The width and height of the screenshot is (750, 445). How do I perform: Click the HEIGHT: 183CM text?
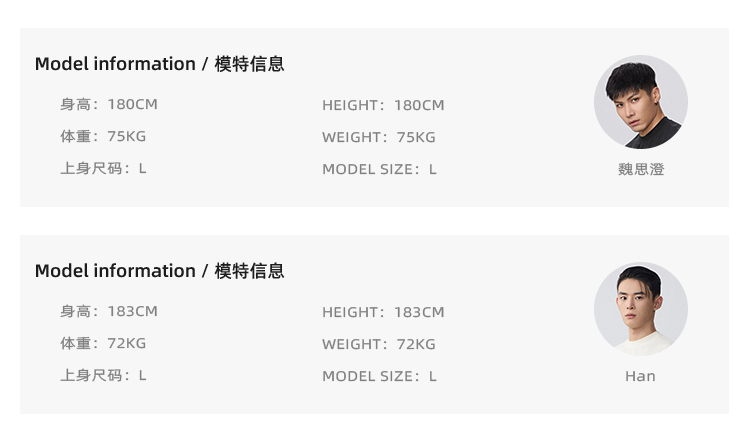(x=383, y=312)
